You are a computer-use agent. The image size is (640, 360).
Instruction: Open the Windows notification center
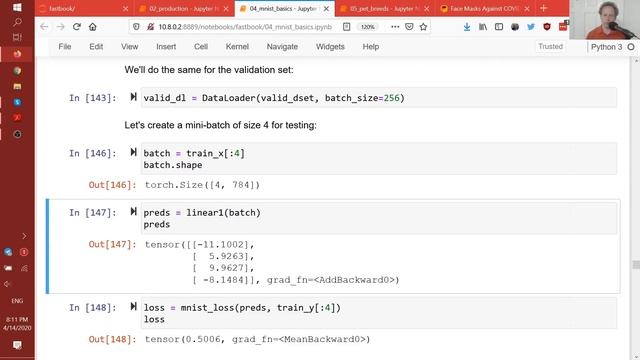click(x=17, y=345)
